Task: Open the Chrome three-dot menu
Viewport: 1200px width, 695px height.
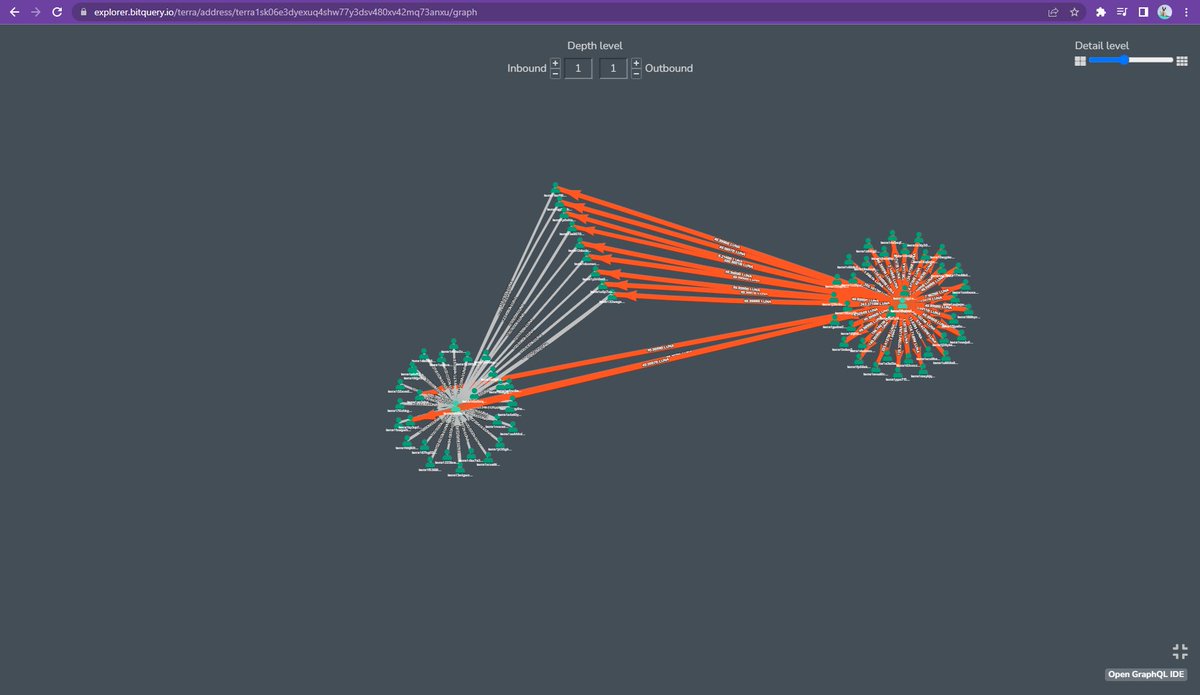Action: [1186, 12]
